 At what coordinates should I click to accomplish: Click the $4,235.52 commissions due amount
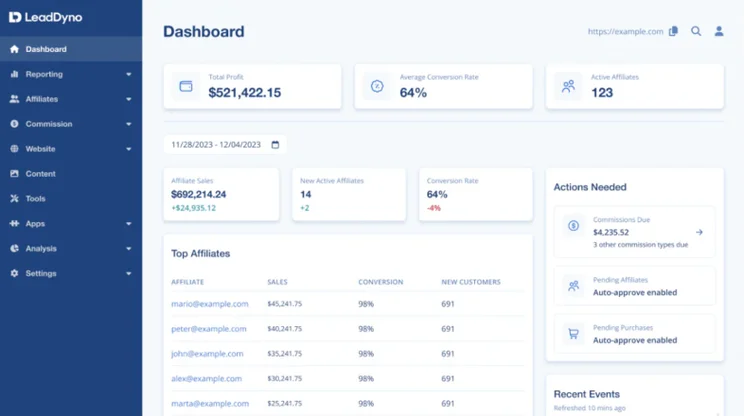[611, 232]
